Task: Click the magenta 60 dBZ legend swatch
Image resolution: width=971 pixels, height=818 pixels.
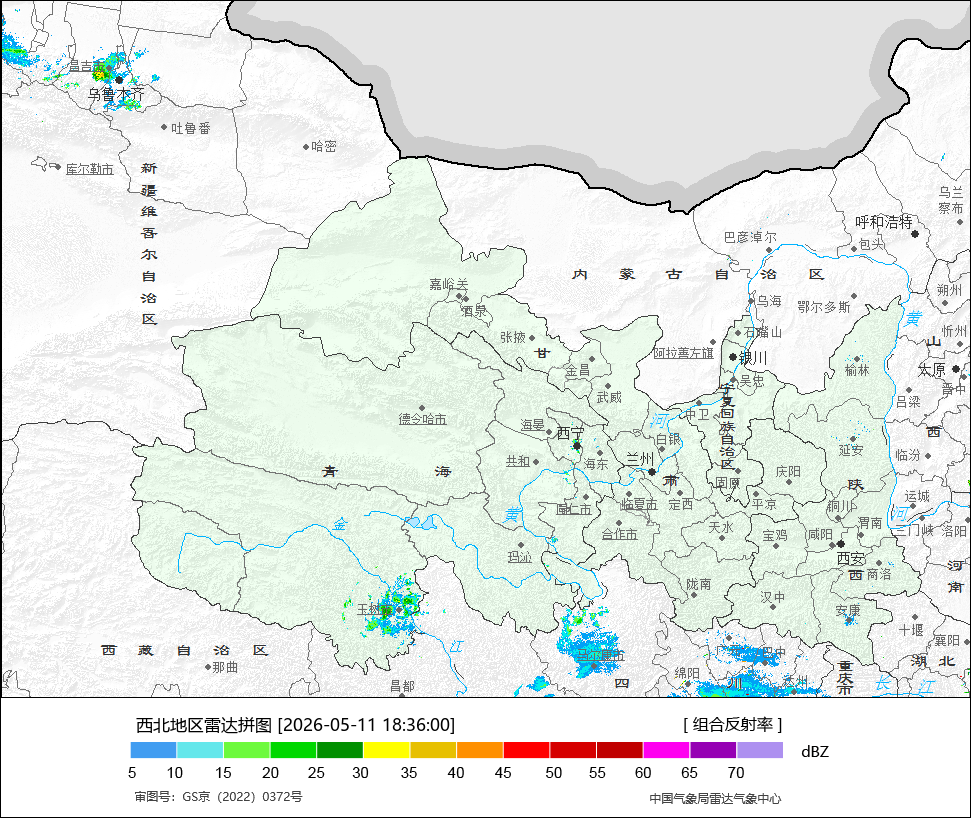Action: tap(666, 751)
